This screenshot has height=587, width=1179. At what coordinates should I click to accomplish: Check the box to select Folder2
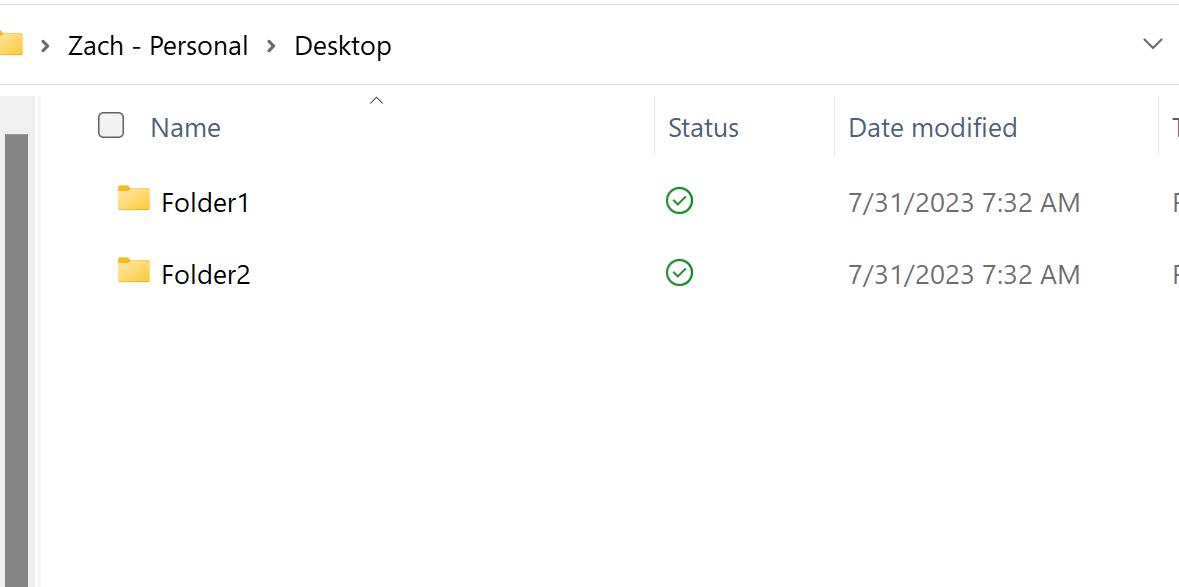point(110,273)
